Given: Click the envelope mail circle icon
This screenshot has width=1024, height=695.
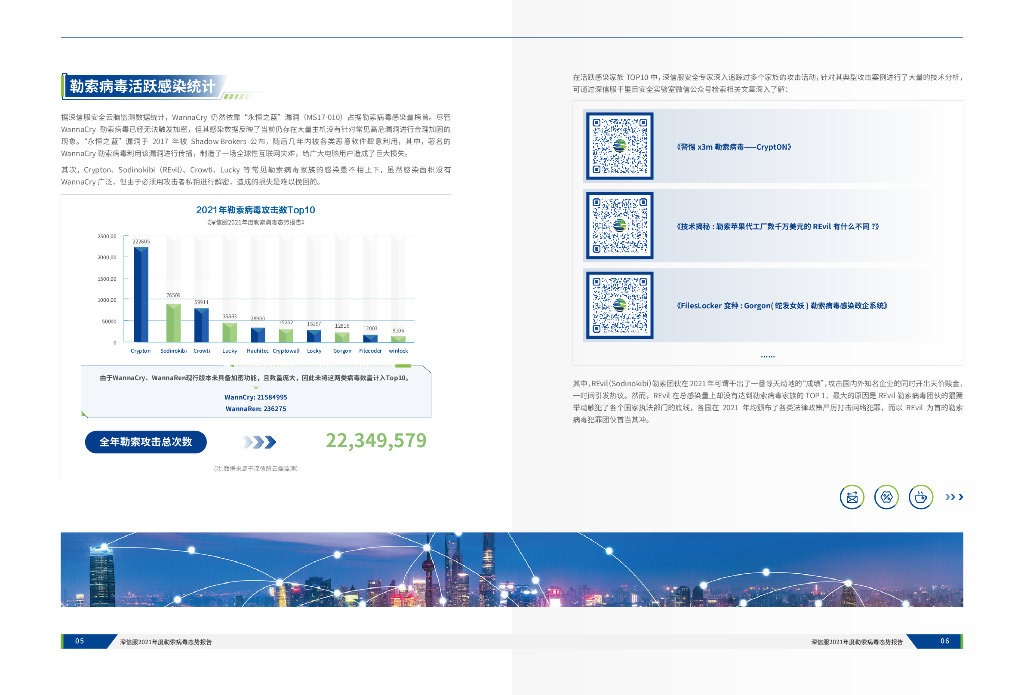Looking at the screenshot, I should tap(852, 497).
